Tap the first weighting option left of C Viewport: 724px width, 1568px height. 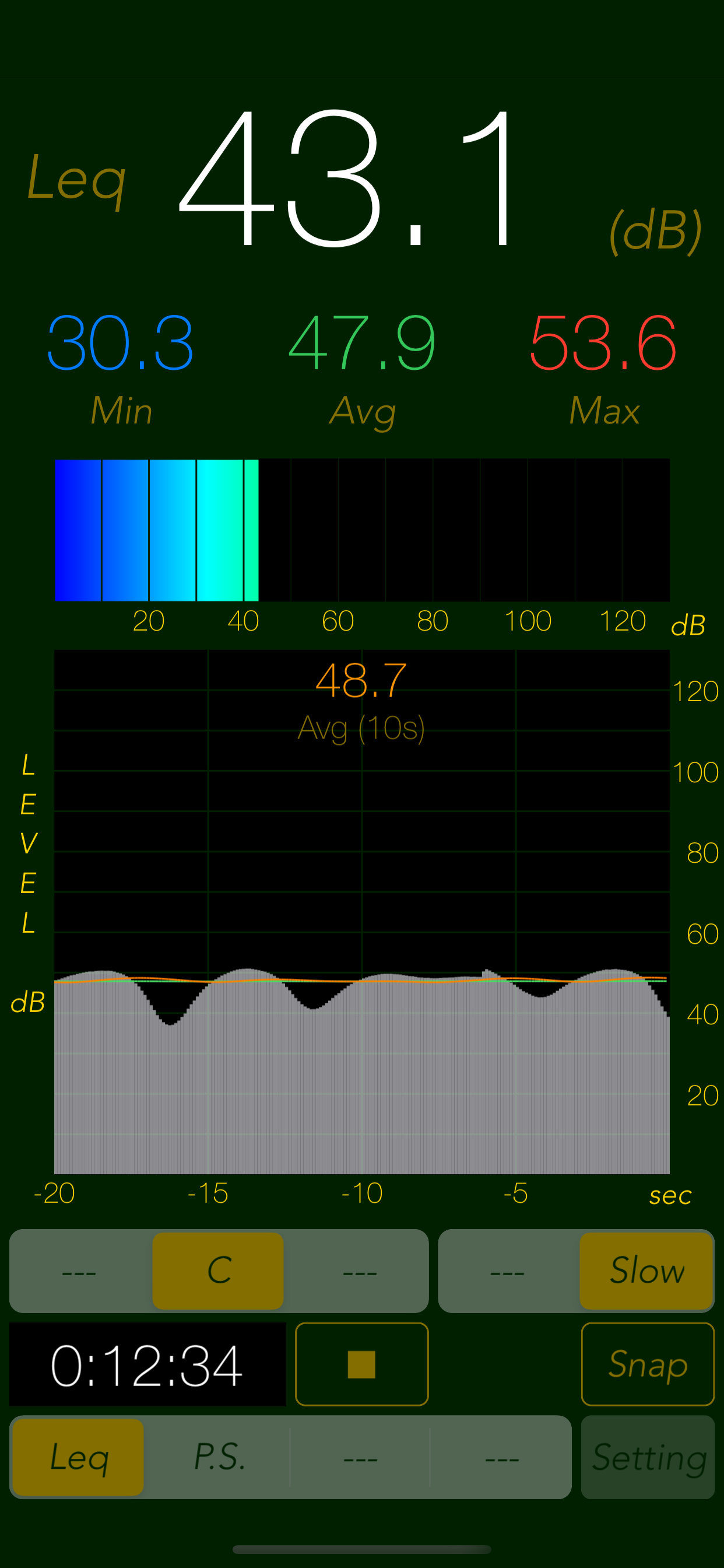[79, 1270]
